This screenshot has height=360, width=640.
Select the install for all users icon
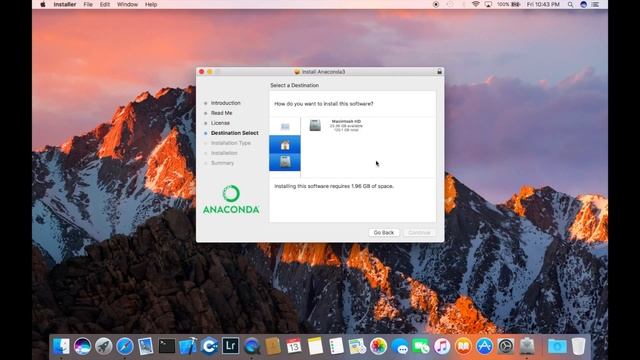[x=285, y=127]
